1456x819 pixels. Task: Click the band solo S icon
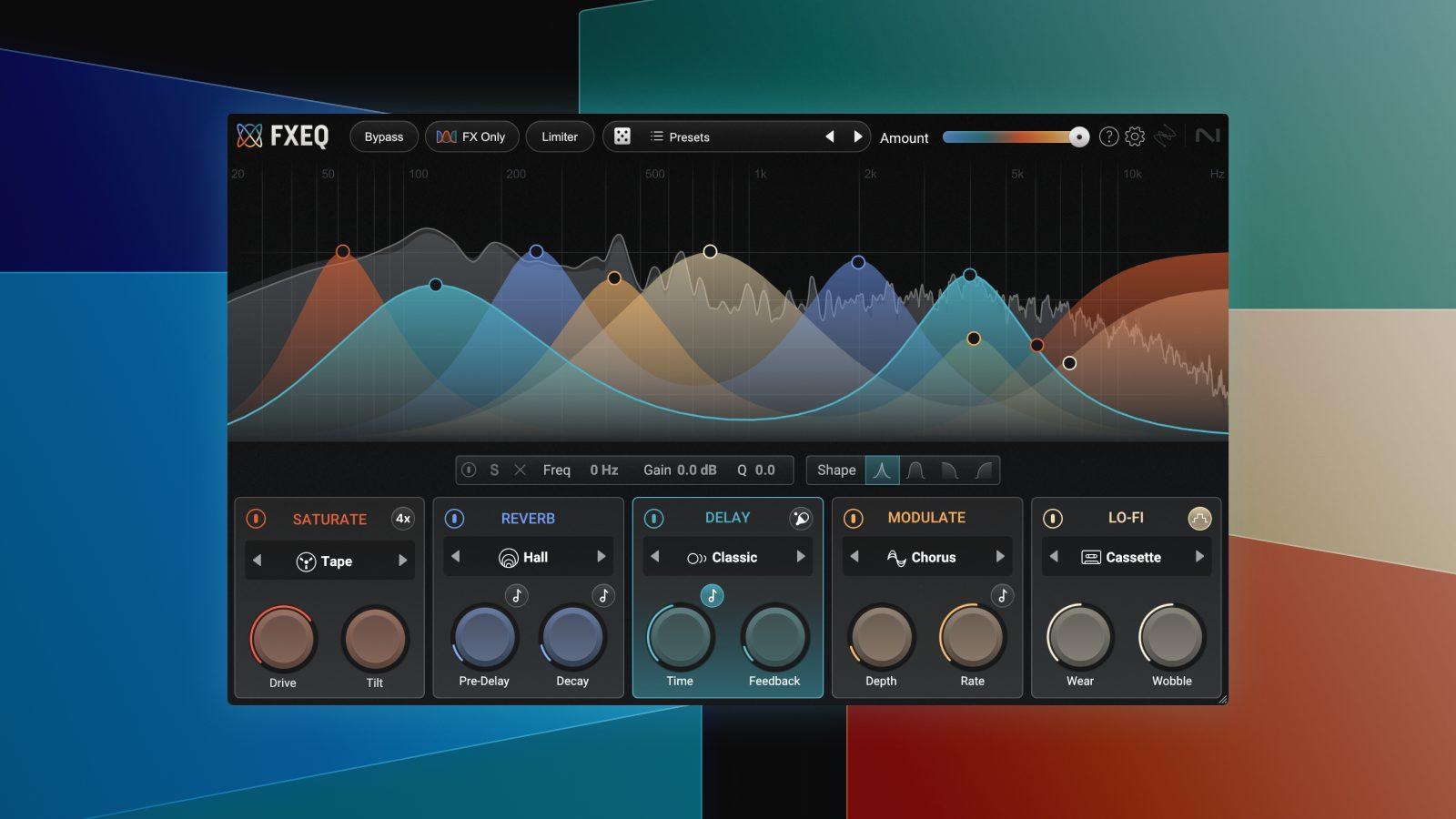[x=494, y=470]
